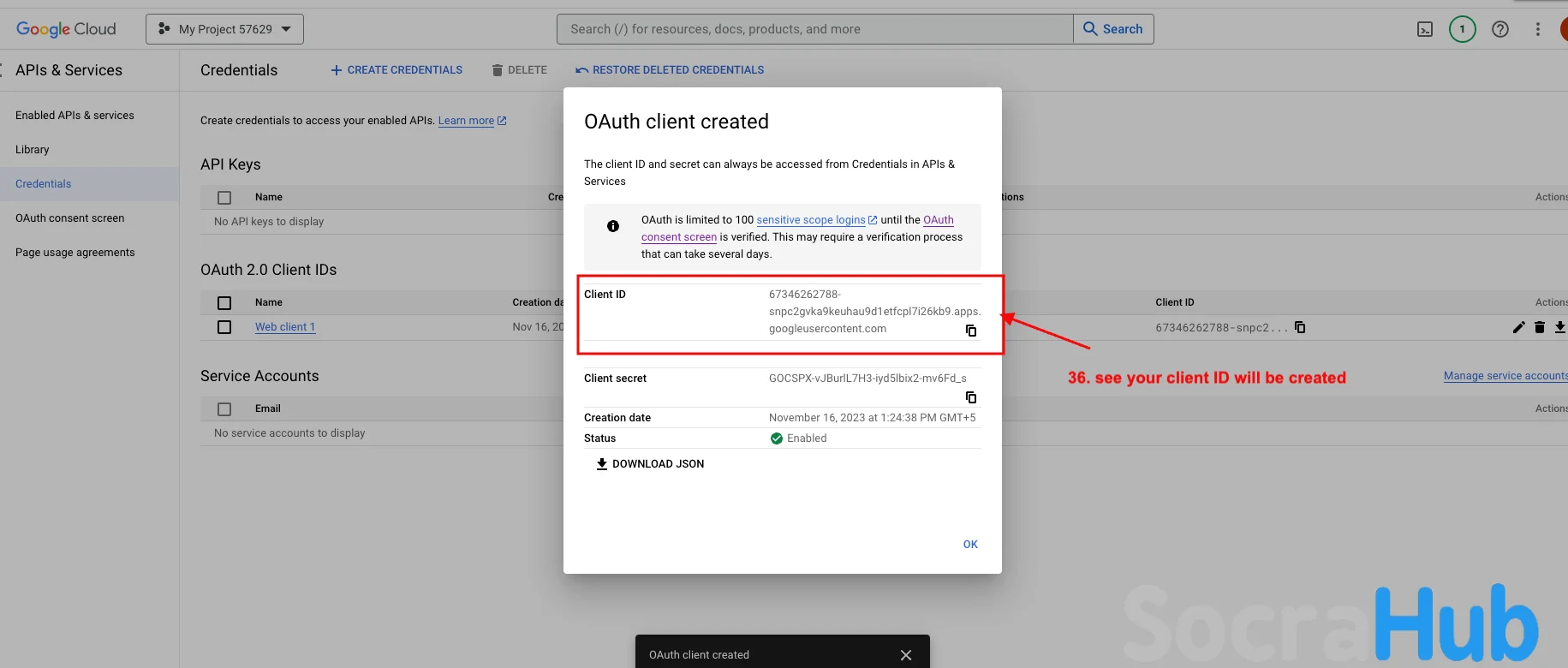The height and width of the screenshot is (668, 1568).
Task: Open the CREATE CREDENTIALS menu
Action: point(396,70)
